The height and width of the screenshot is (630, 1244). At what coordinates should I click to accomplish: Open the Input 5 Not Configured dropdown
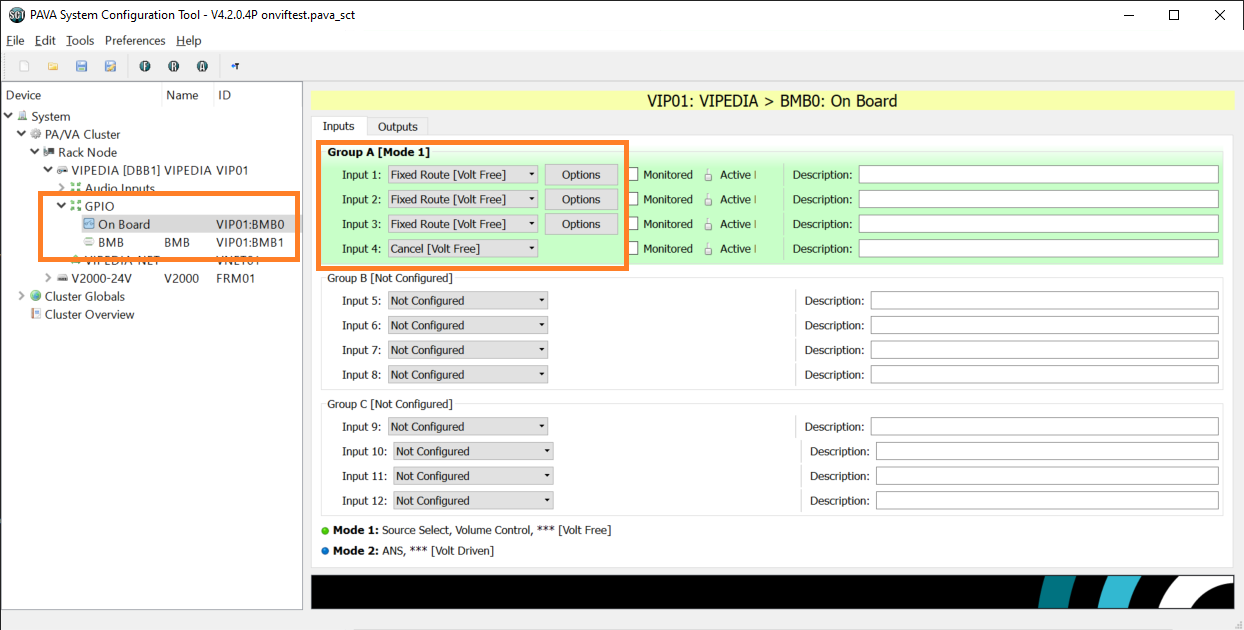(468, 301)
